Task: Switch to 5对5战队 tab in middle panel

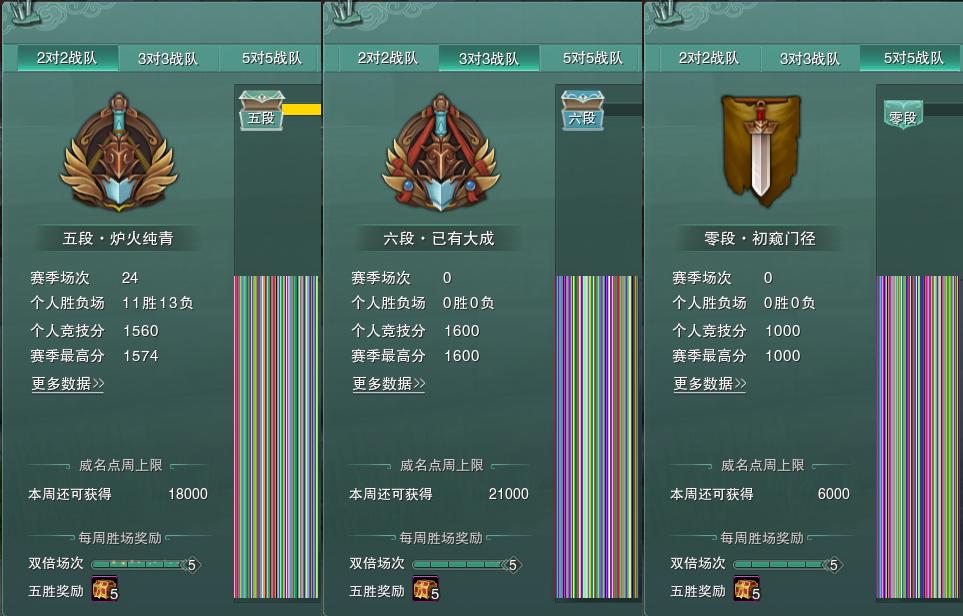Action: click(592, 58)
